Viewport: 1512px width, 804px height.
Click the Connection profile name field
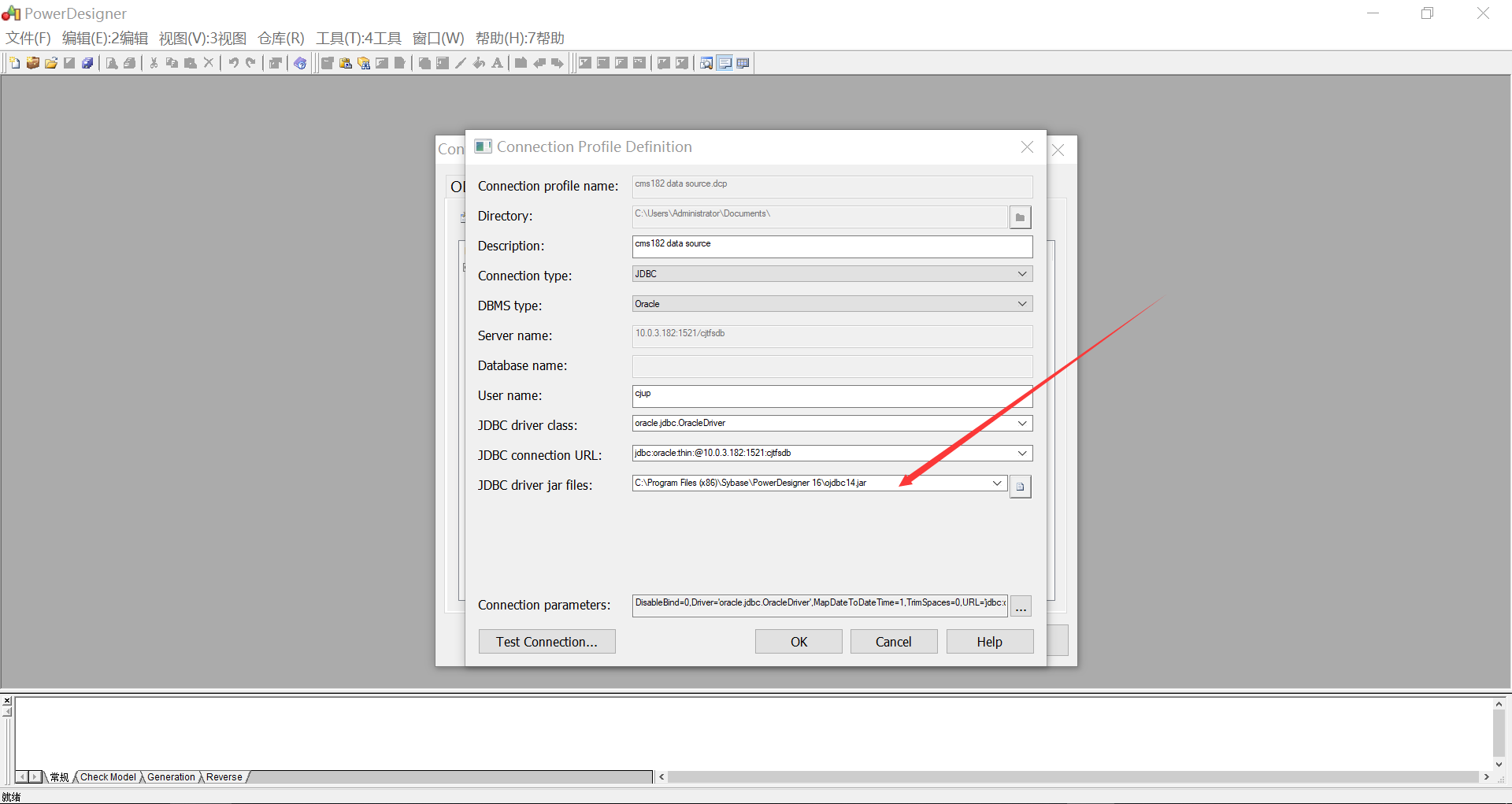pyautogui.click(x=832, y=187)
